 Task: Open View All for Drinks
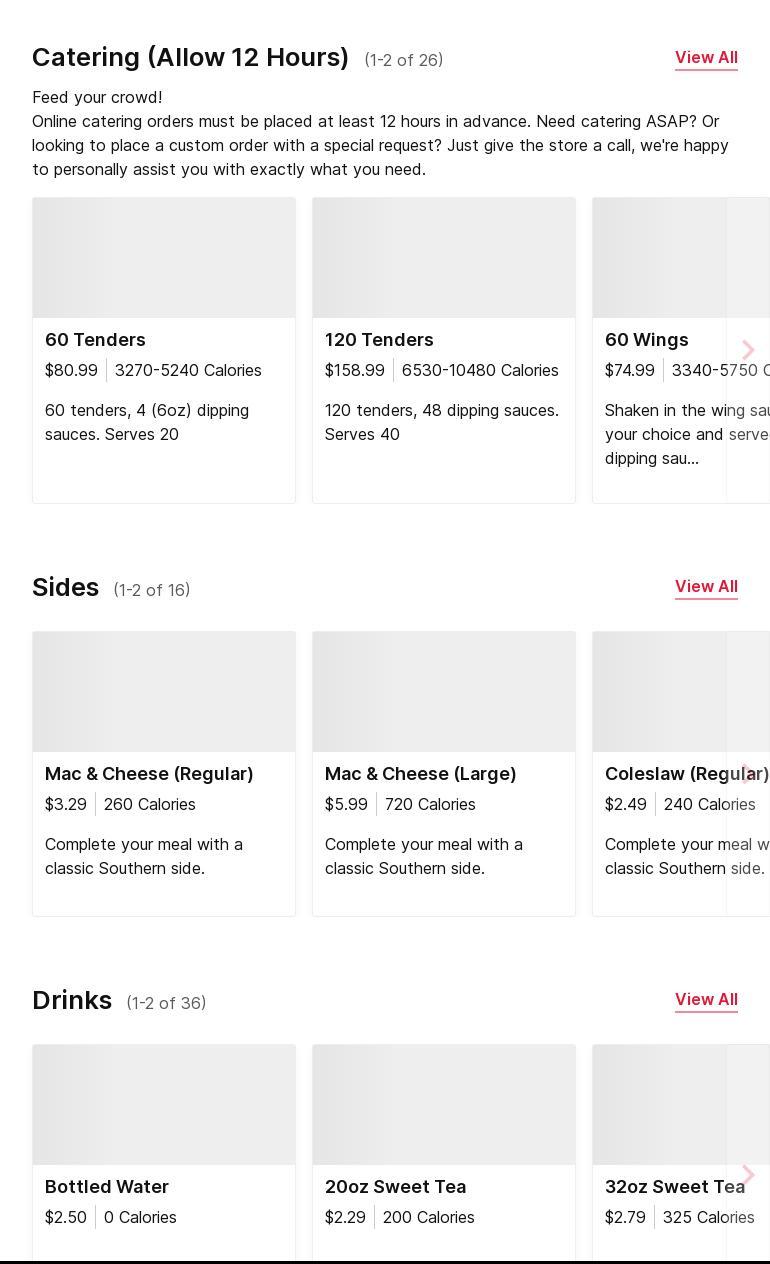706,1000
